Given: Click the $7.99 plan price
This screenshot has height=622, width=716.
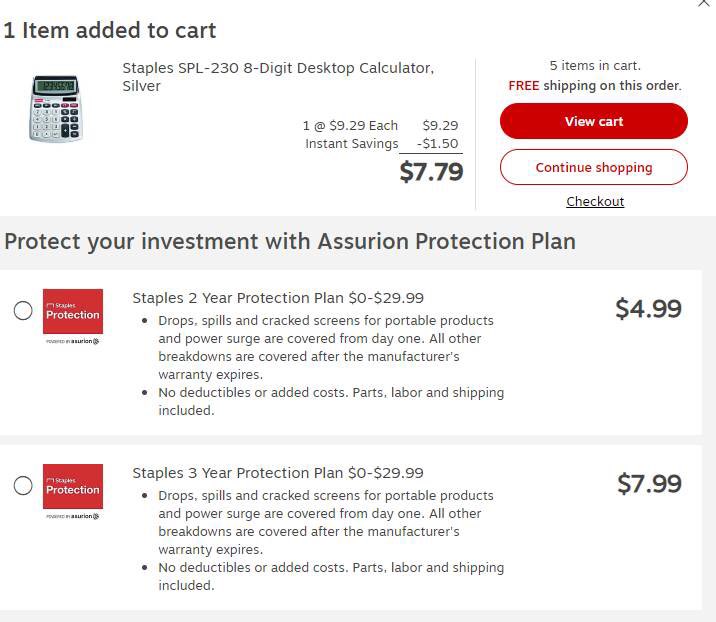Looking at the screenshot, I should [x=649, y=484].
